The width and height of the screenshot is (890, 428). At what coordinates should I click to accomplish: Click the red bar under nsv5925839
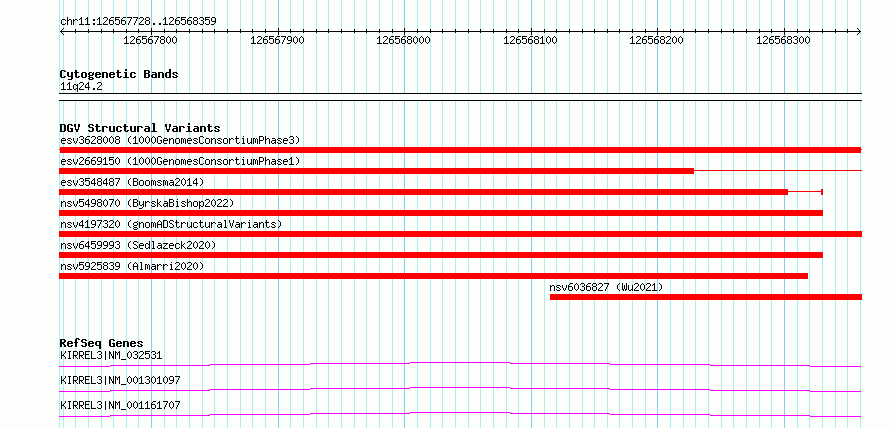pos(434,276)
